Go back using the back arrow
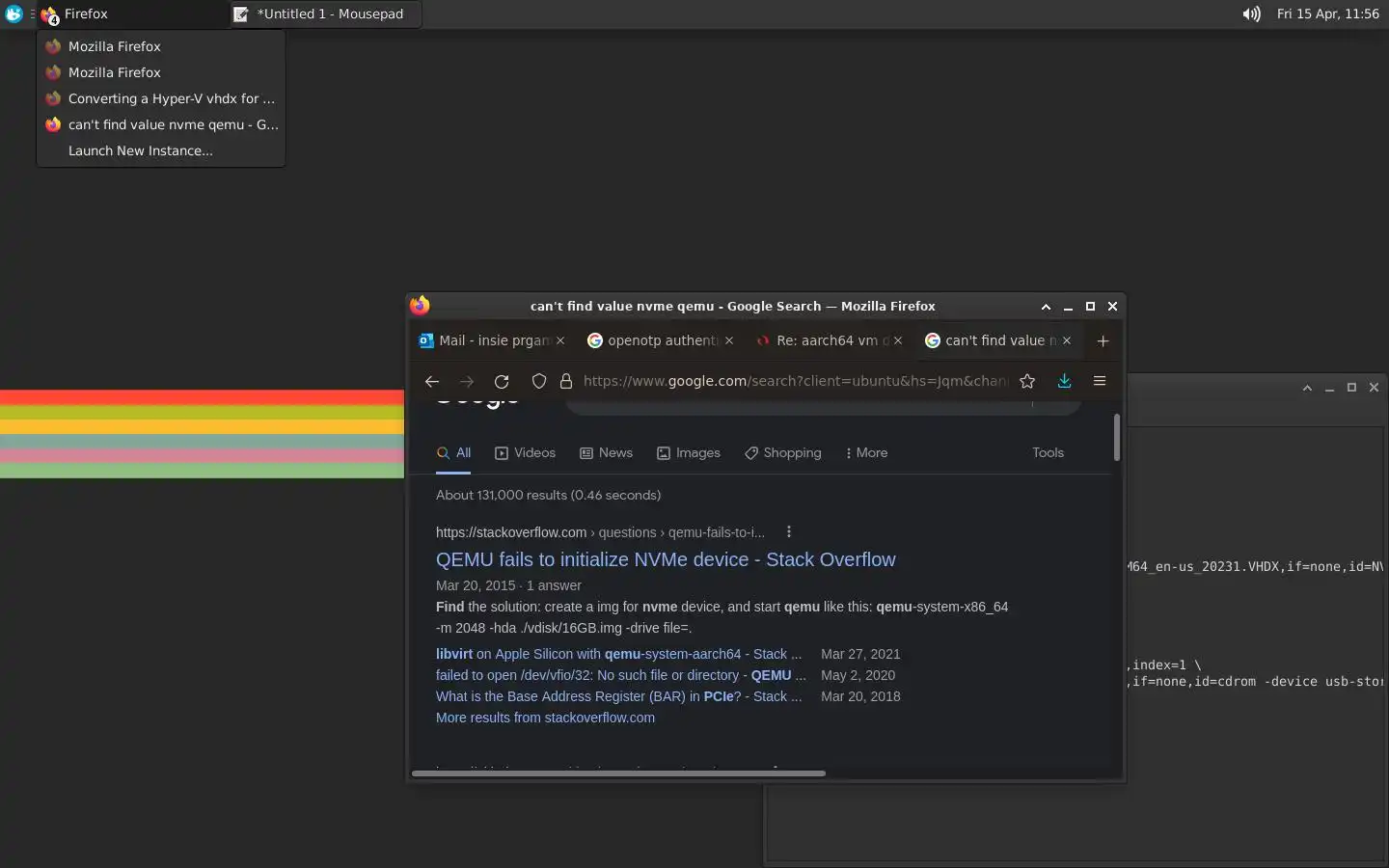This screenshot has width=1389, height=868. 432,381
